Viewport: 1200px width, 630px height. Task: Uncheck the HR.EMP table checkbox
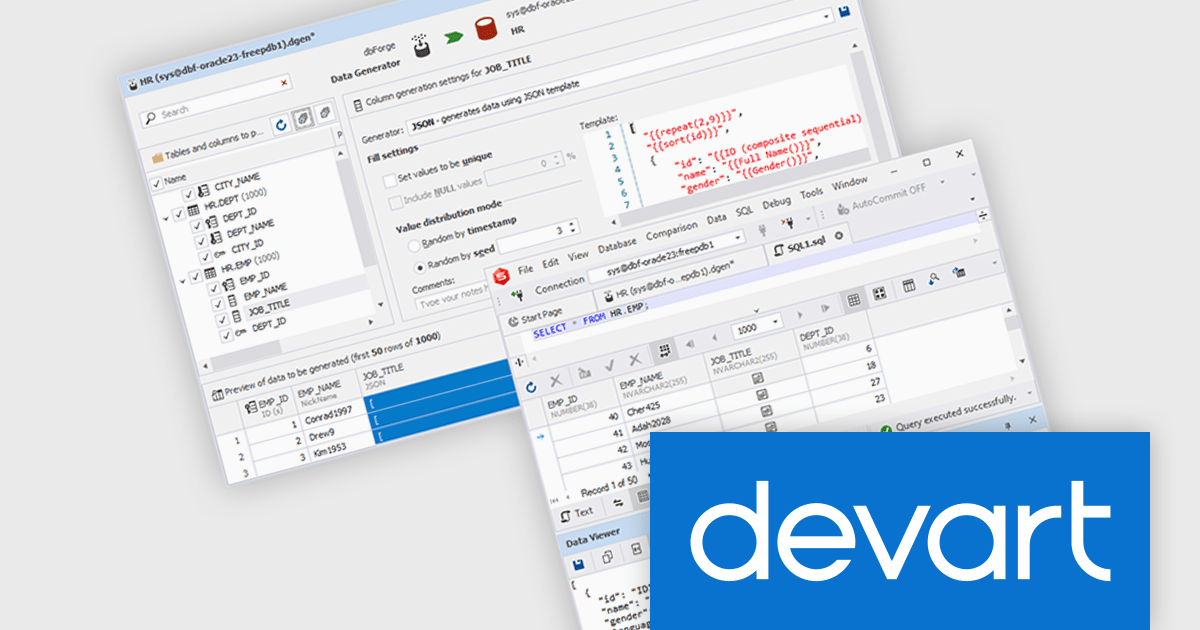click(x=196, y=279)
